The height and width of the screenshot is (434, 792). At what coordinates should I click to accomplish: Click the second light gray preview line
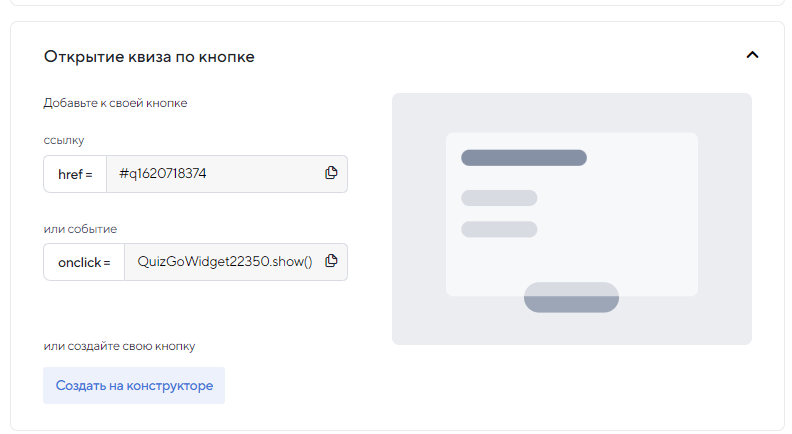click(499, 229)
